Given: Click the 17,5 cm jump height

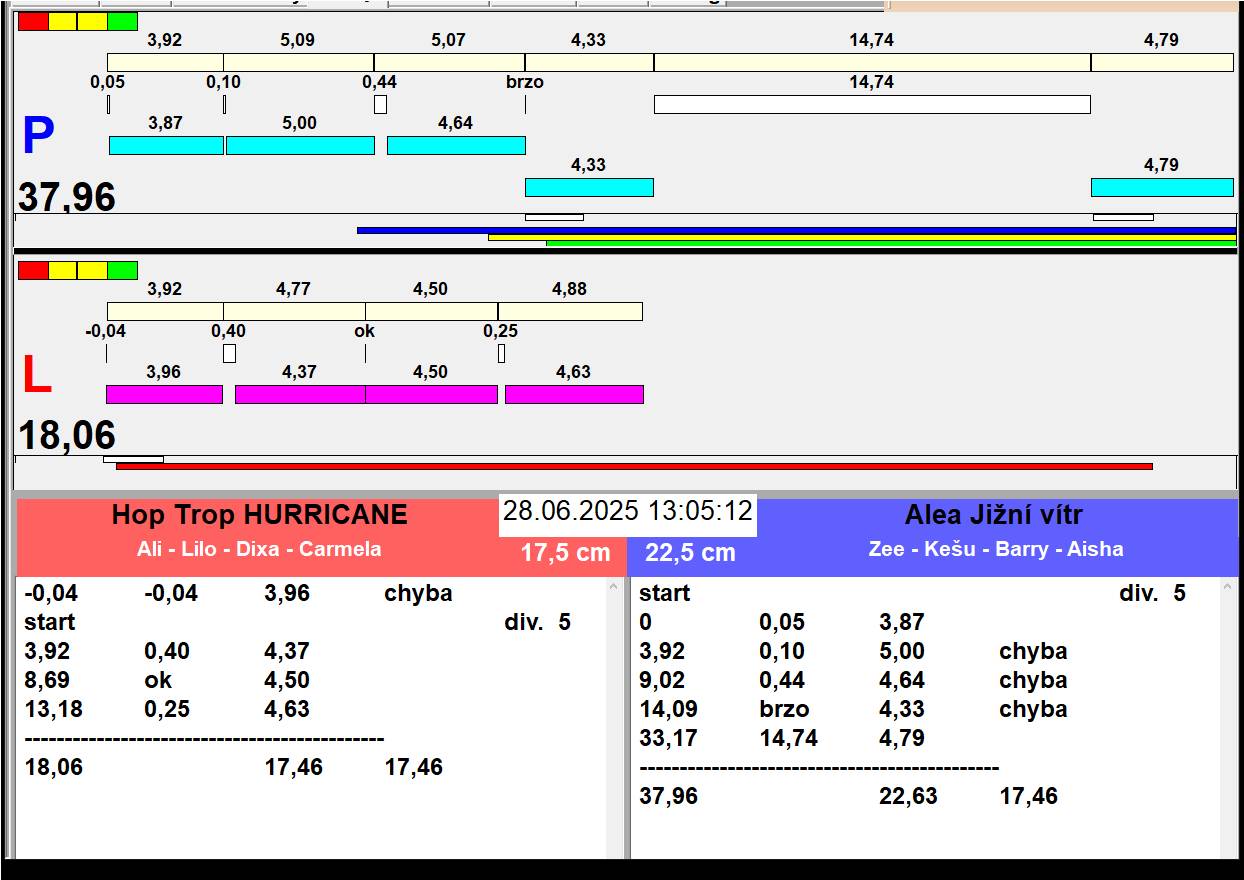Looking at the screenshot, I should tap(565, 553).
